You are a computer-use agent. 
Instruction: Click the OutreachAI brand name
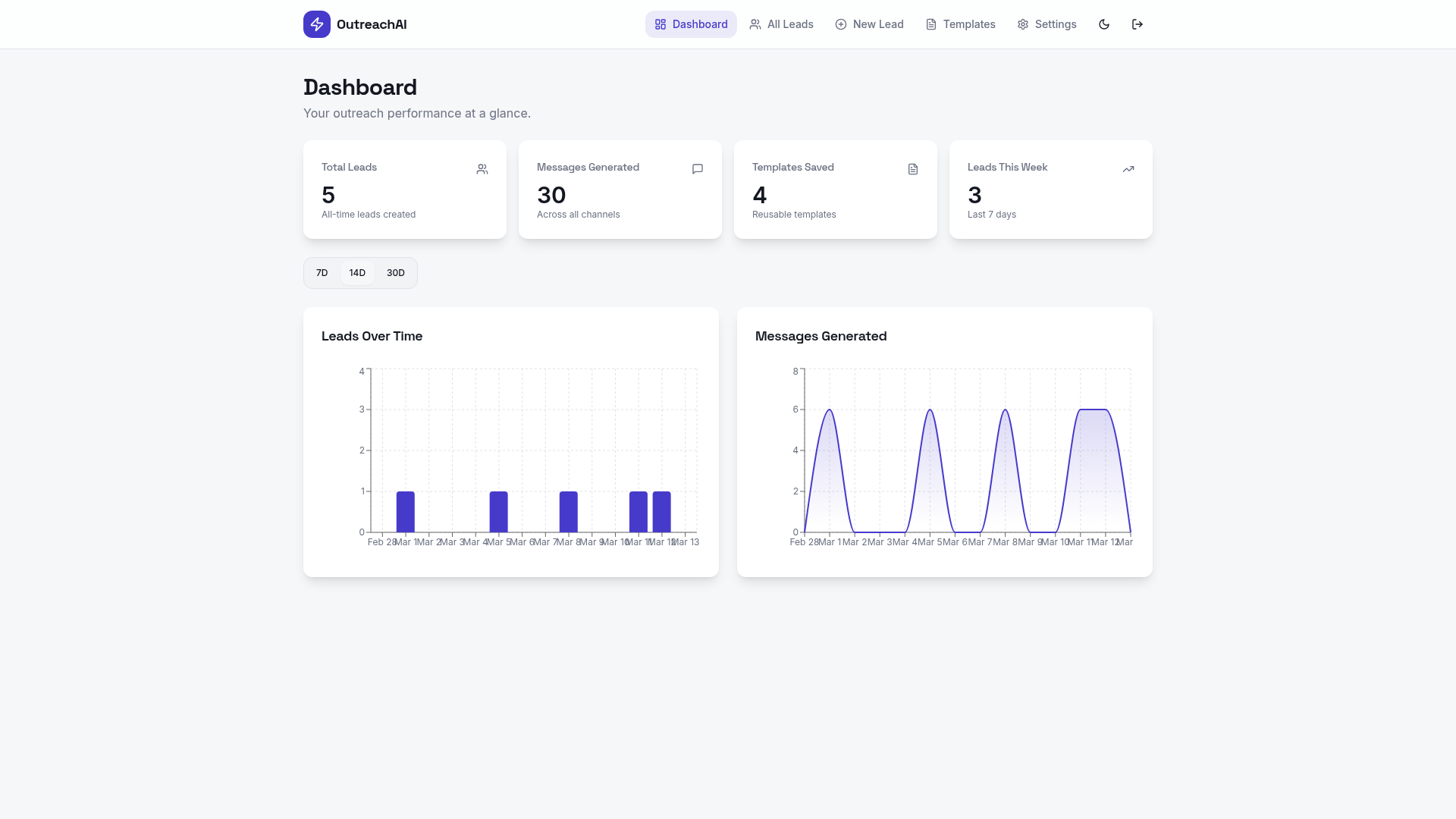coord(372,24)
